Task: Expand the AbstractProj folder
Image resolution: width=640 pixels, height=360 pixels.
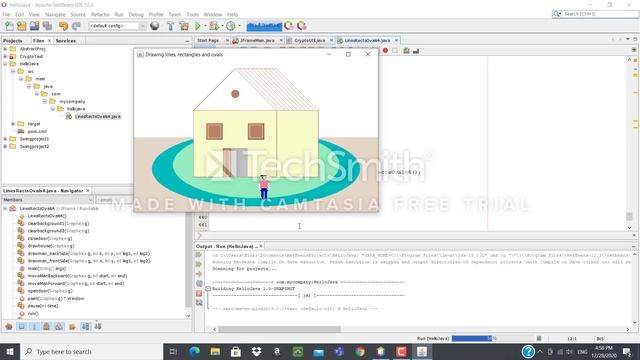Action: coord(5,49)
